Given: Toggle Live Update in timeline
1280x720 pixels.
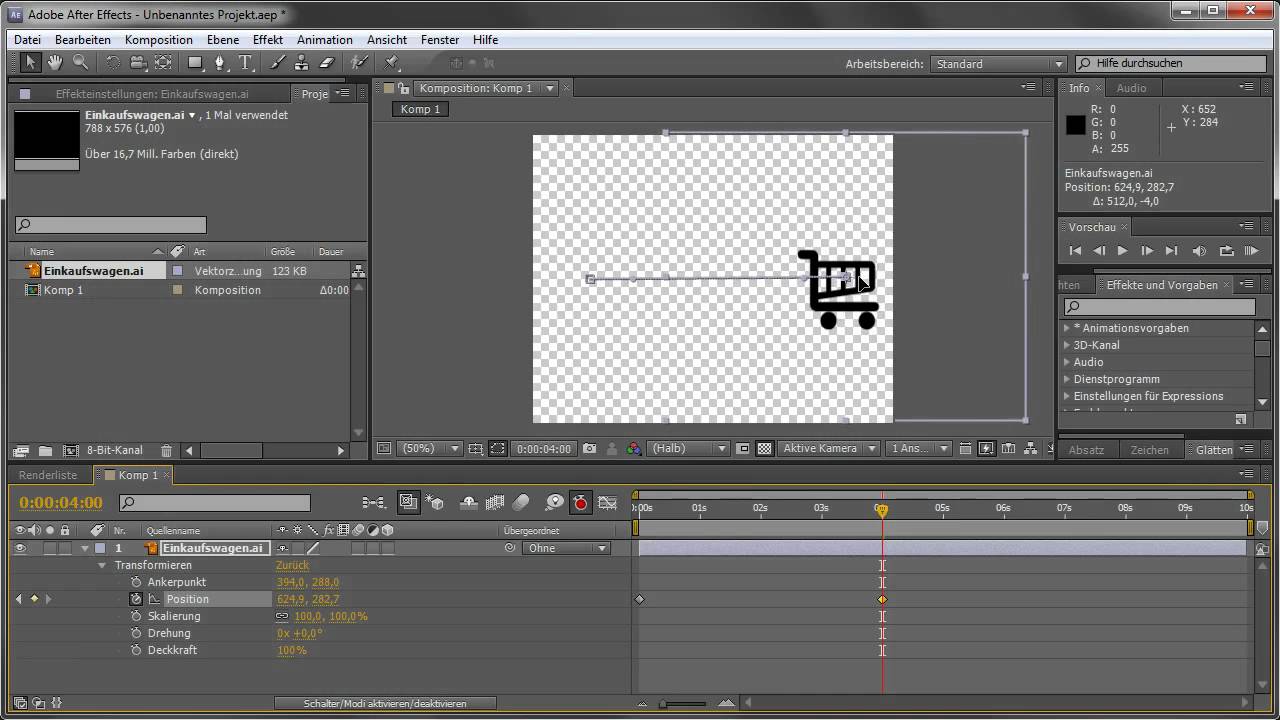Looking at the screenshot, I should [408, 502].
